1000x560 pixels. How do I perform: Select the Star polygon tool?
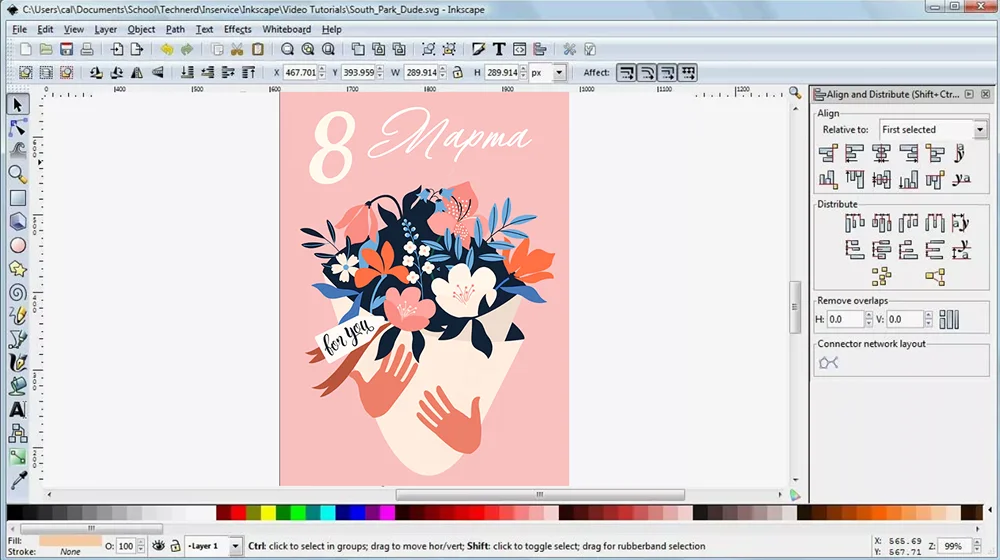click(18, 269)
